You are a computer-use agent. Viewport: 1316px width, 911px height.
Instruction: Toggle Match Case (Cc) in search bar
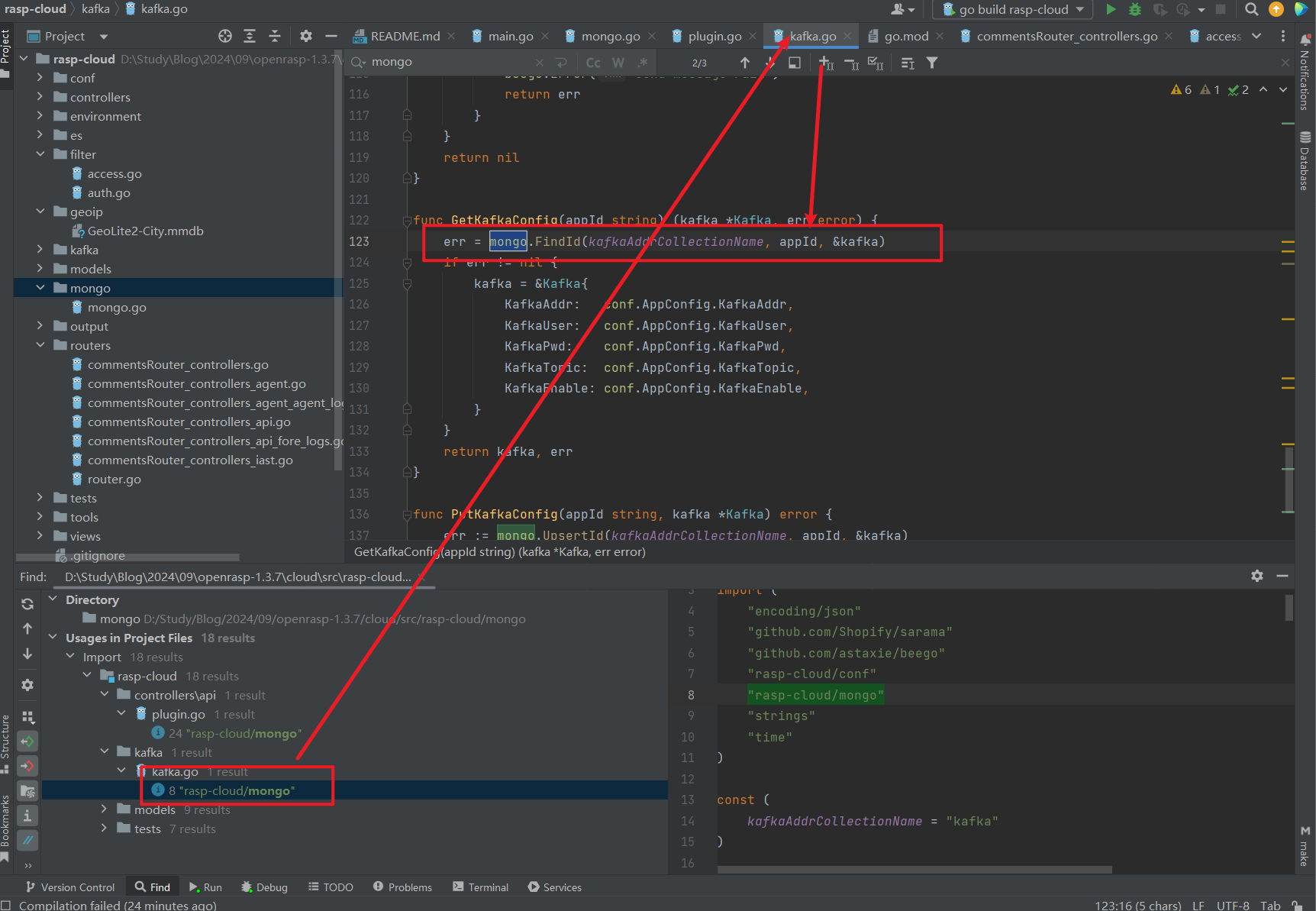coord(593,63)
